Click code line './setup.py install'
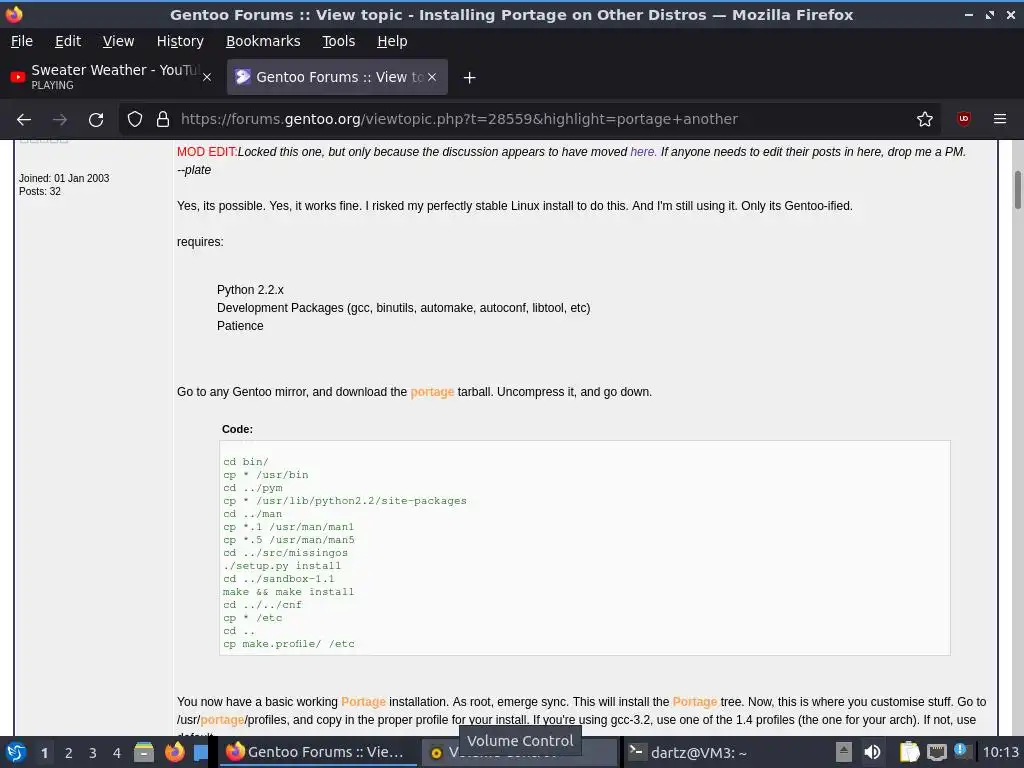 (281, 566)
